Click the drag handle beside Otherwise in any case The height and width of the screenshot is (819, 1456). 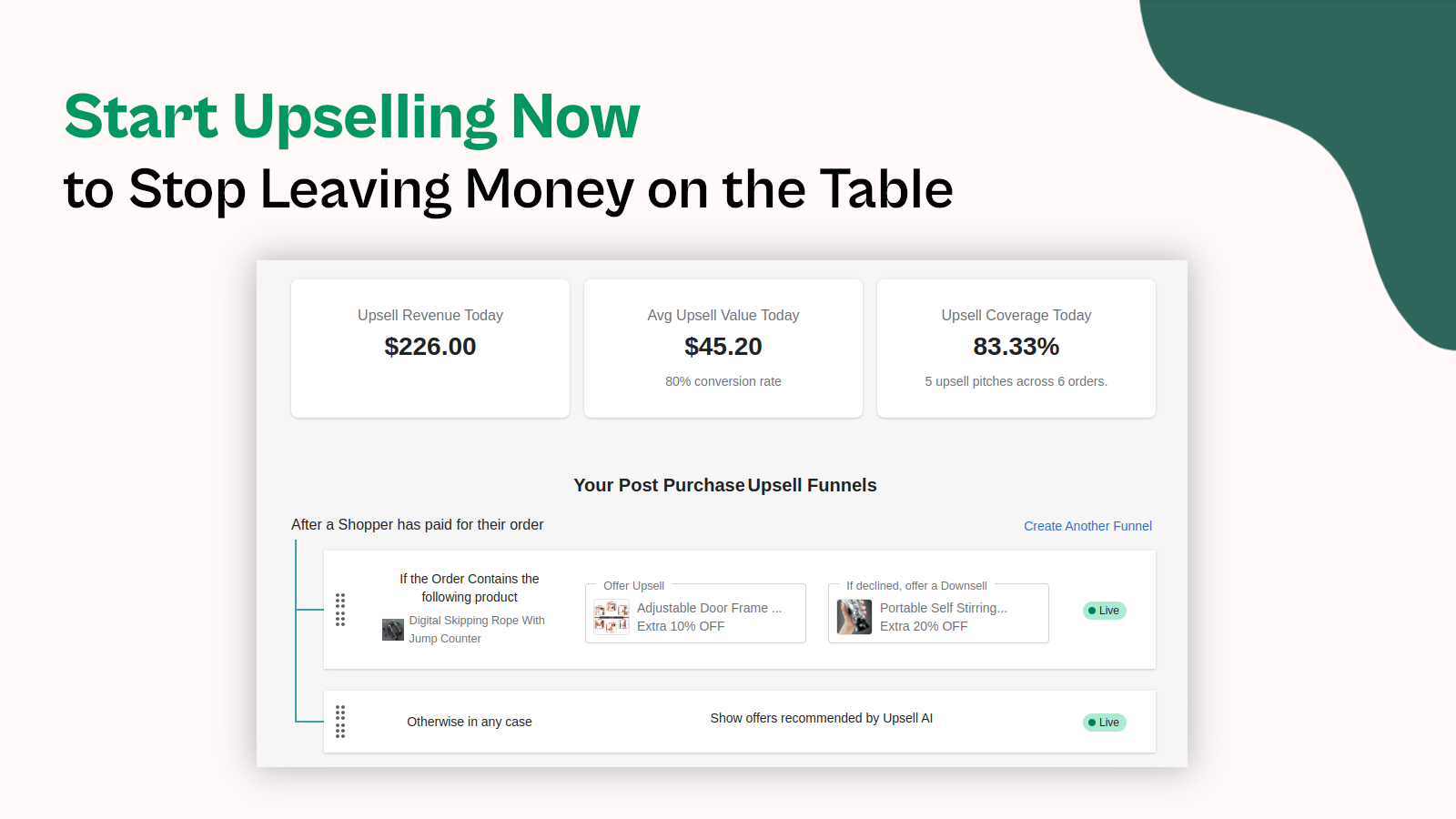[x=340, y=722]
